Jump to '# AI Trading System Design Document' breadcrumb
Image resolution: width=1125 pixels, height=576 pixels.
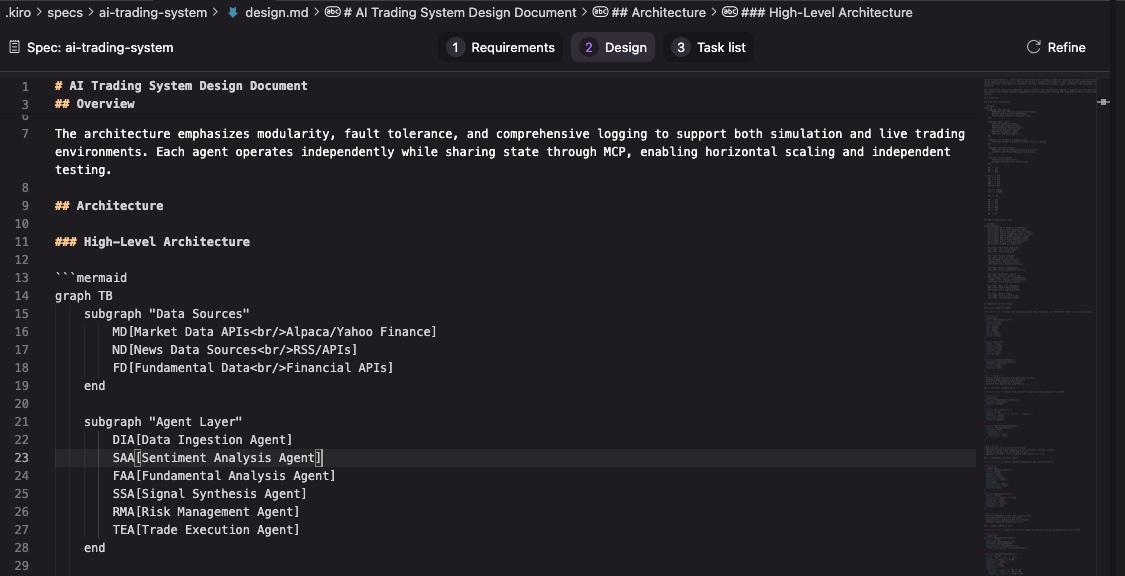[460, 12]
